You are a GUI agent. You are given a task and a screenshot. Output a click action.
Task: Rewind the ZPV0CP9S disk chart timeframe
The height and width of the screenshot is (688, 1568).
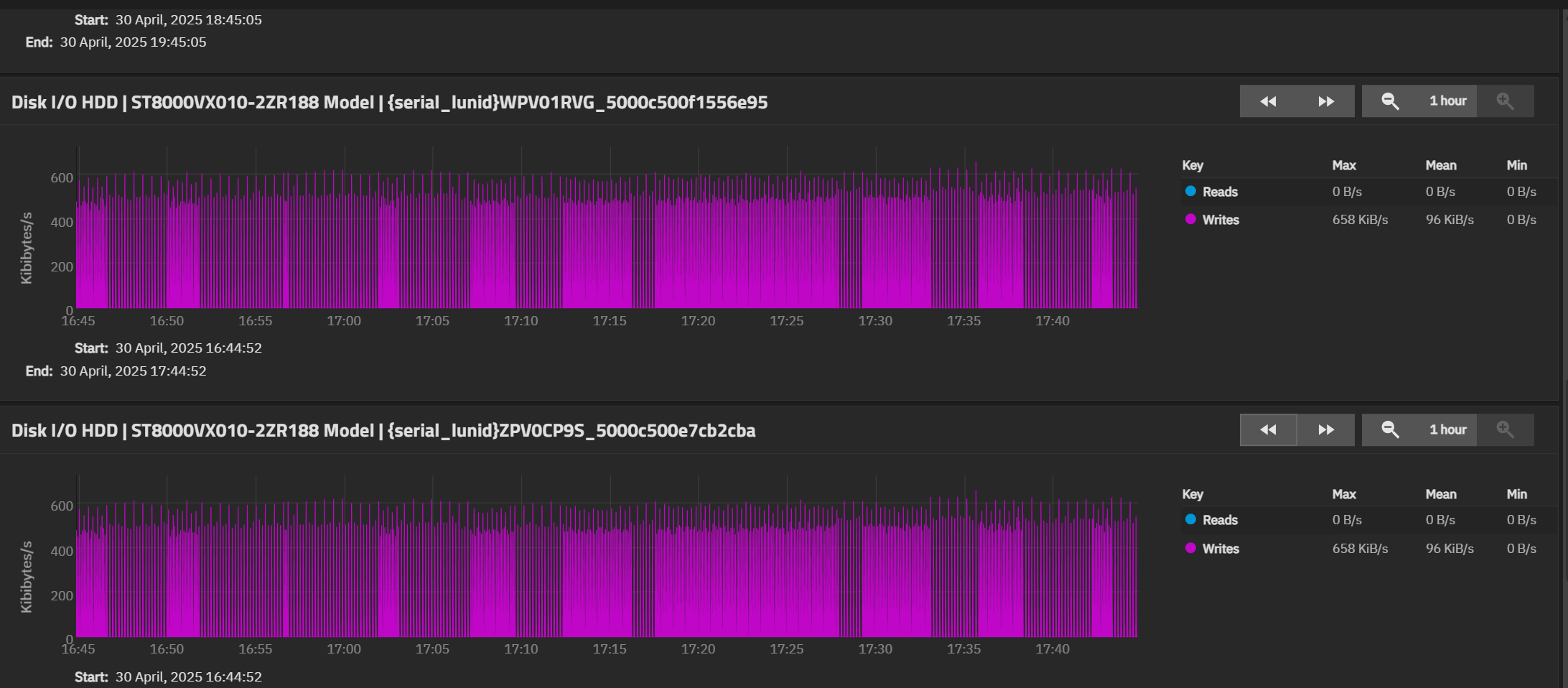pyautogui.click(x=1268, y=429)
